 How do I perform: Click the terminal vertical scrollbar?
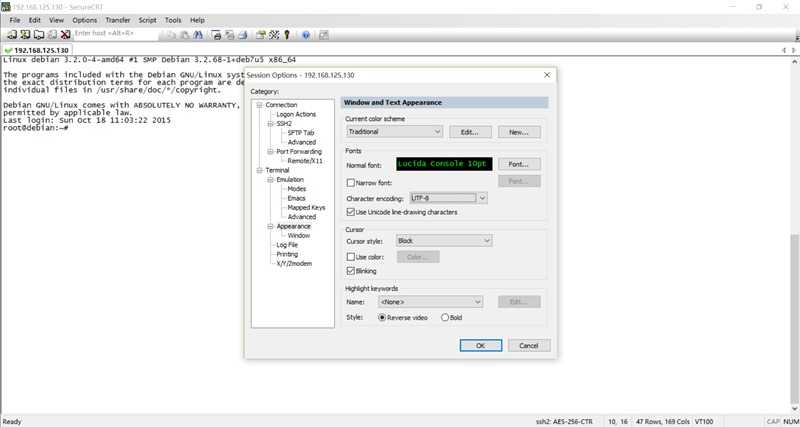[795, 321]
